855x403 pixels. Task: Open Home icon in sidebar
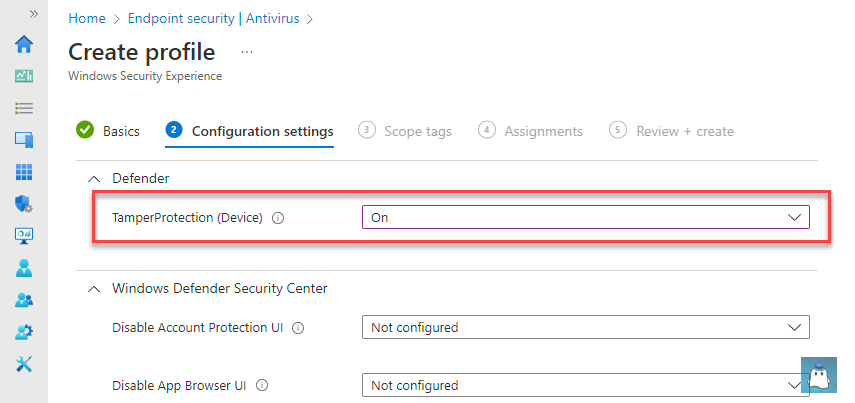pos(24,44)
